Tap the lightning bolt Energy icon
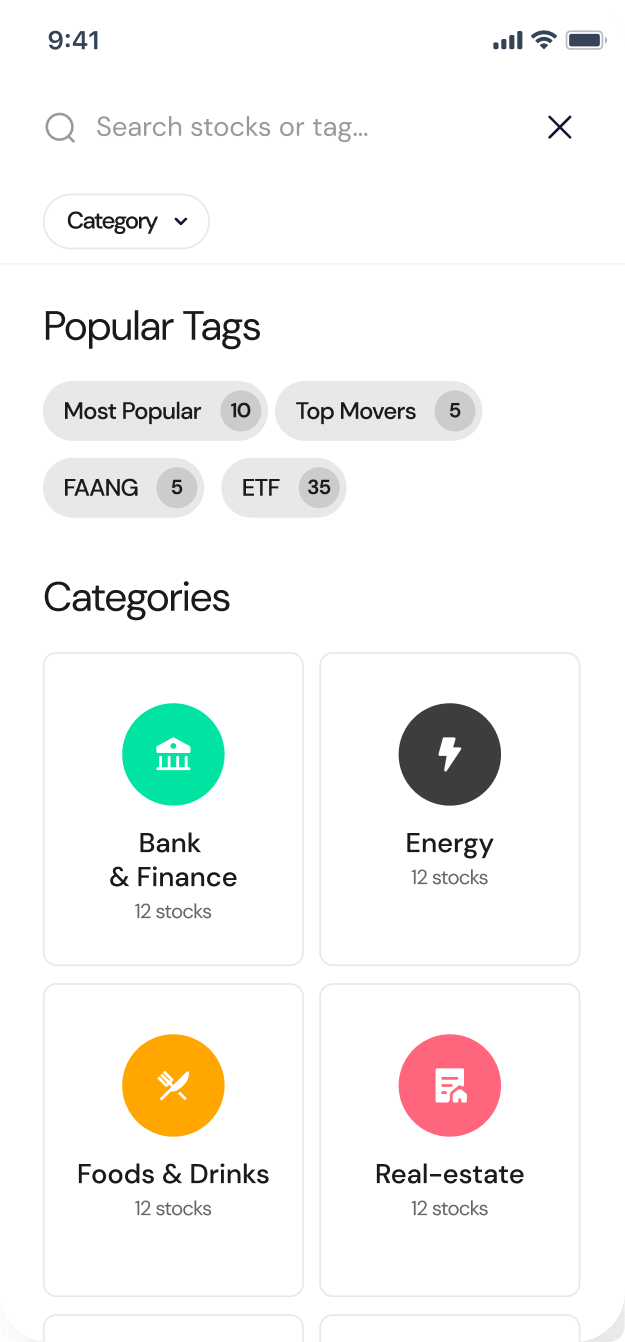 [450, 755]
